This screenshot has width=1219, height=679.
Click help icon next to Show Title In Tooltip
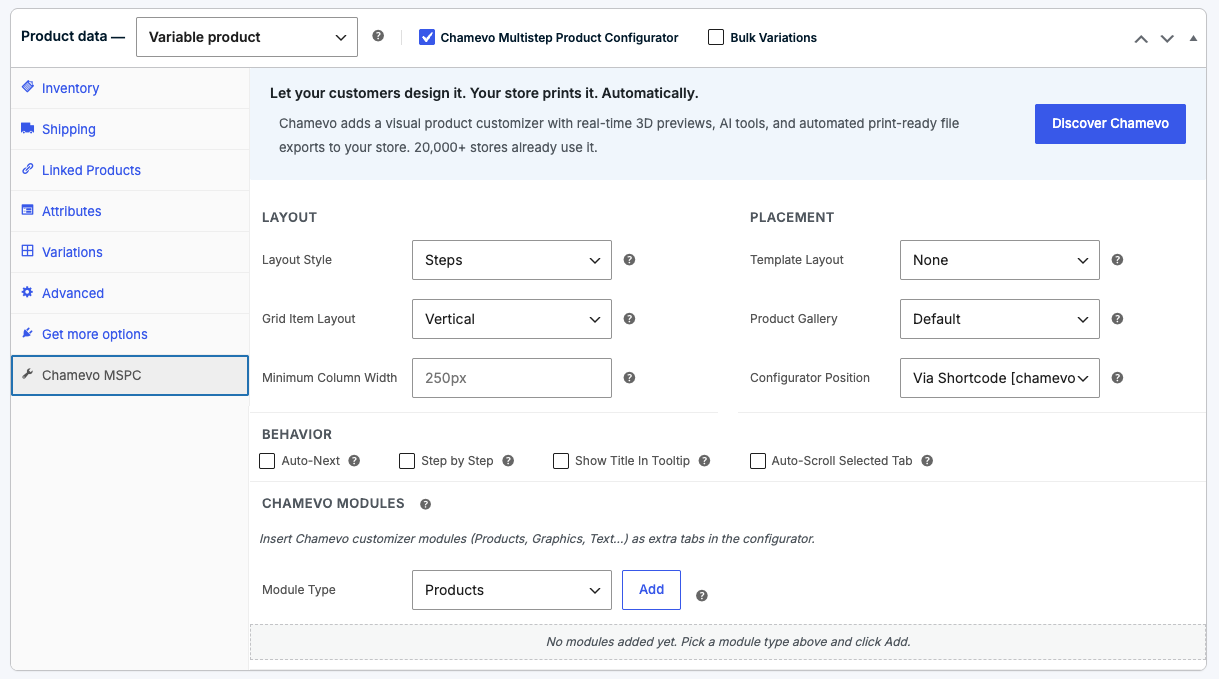point(705,461)
